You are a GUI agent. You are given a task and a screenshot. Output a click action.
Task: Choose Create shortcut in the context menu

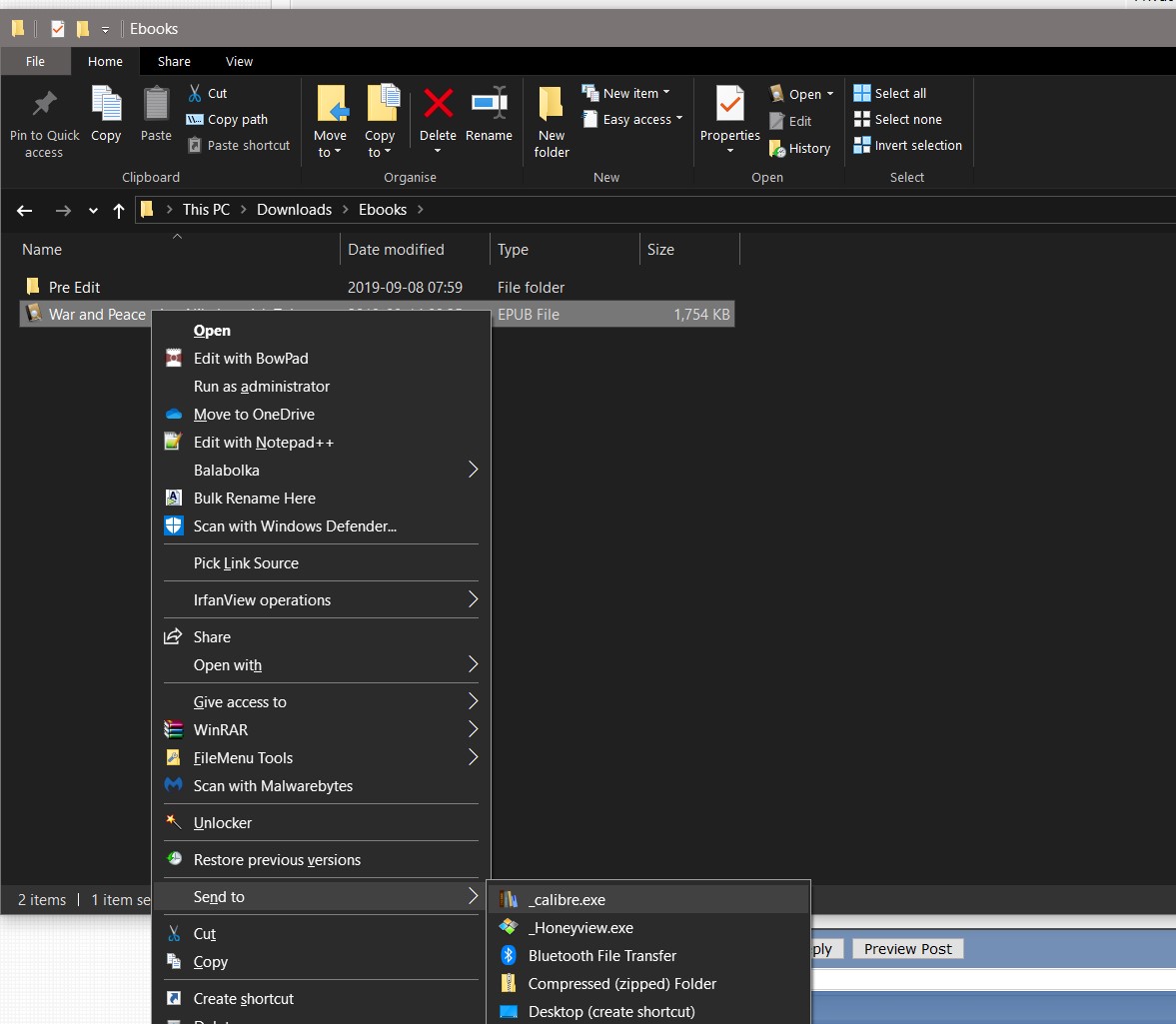[x=321, y=998]
